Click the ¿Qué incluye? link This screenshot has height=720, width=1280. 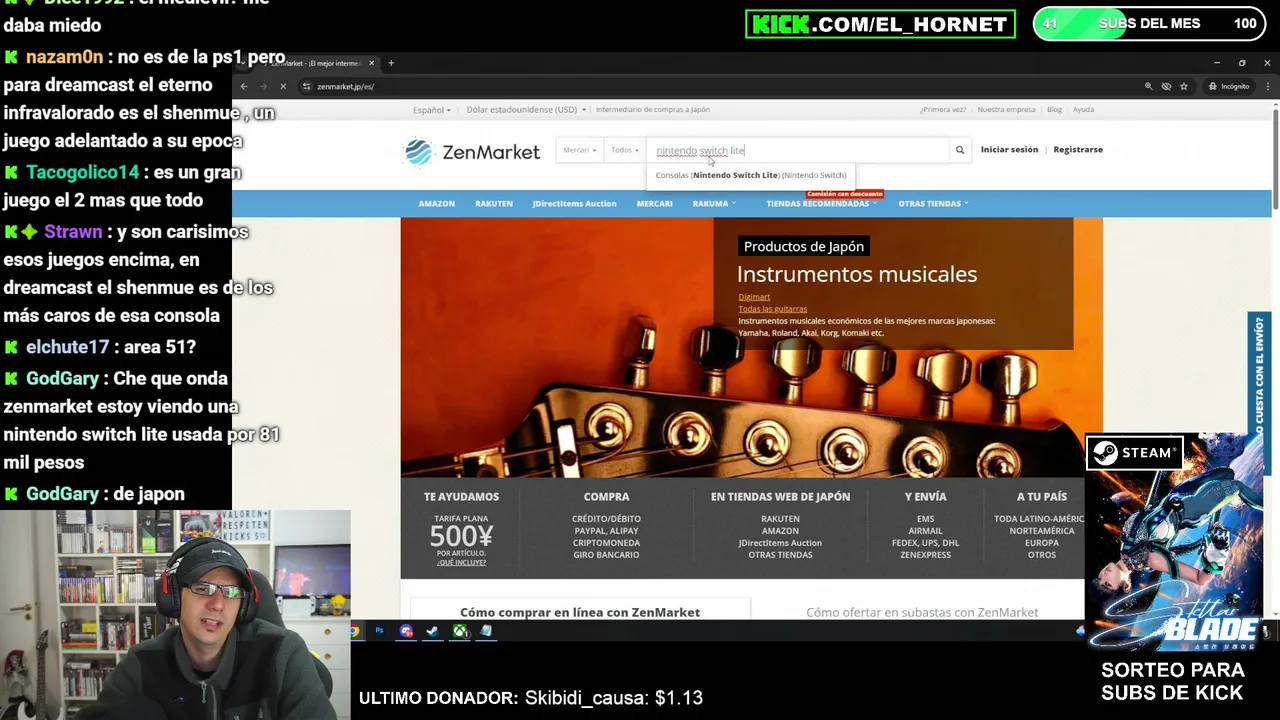coord(461,563)
